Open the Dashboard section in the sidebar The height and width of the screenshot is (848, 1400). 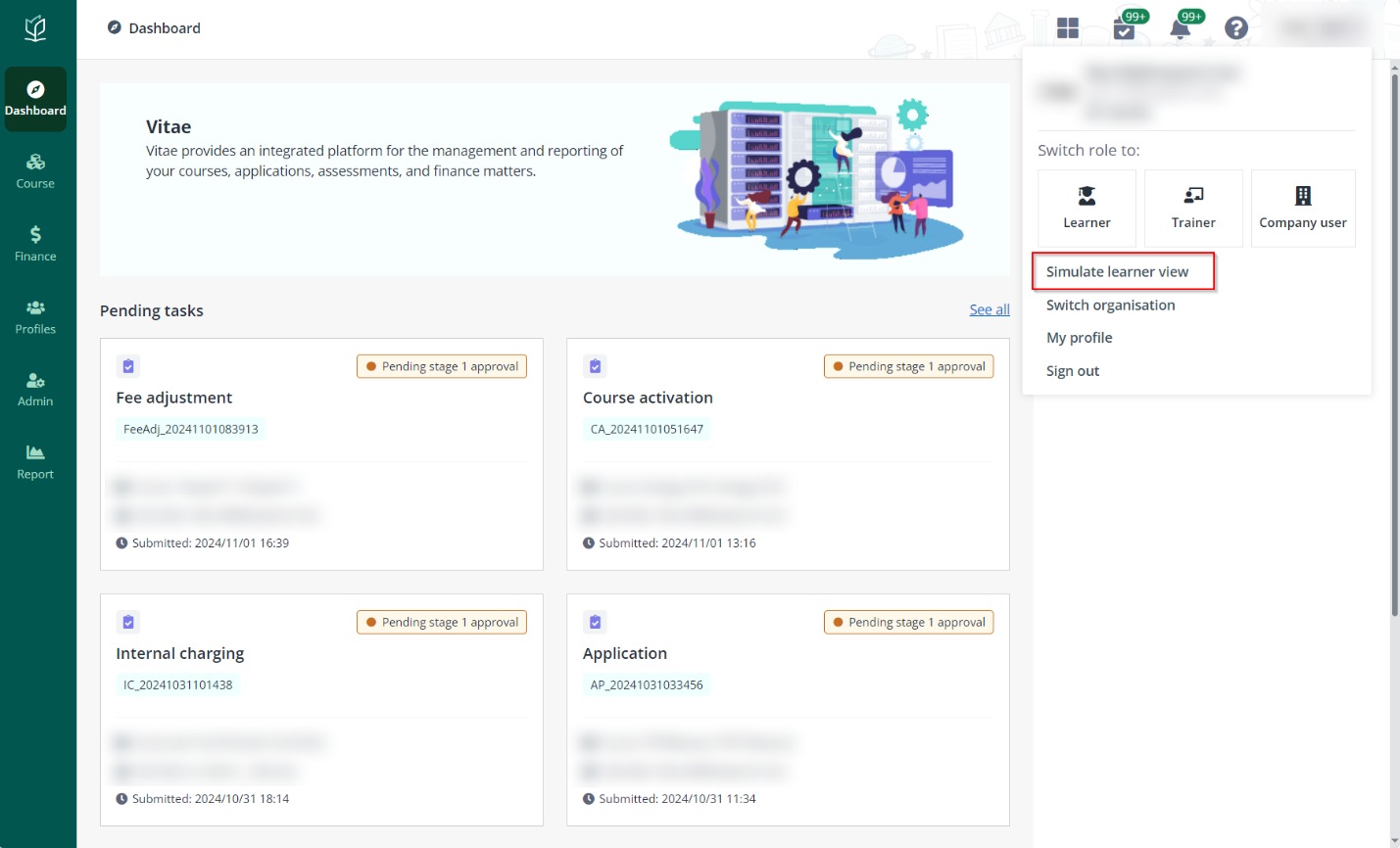click(x=35, y=99)
